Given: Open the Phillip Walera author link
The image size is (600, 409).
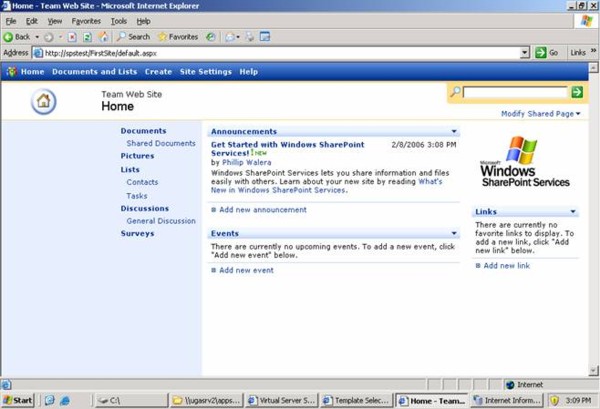Looking at the screenshot, I should point(247,162).
